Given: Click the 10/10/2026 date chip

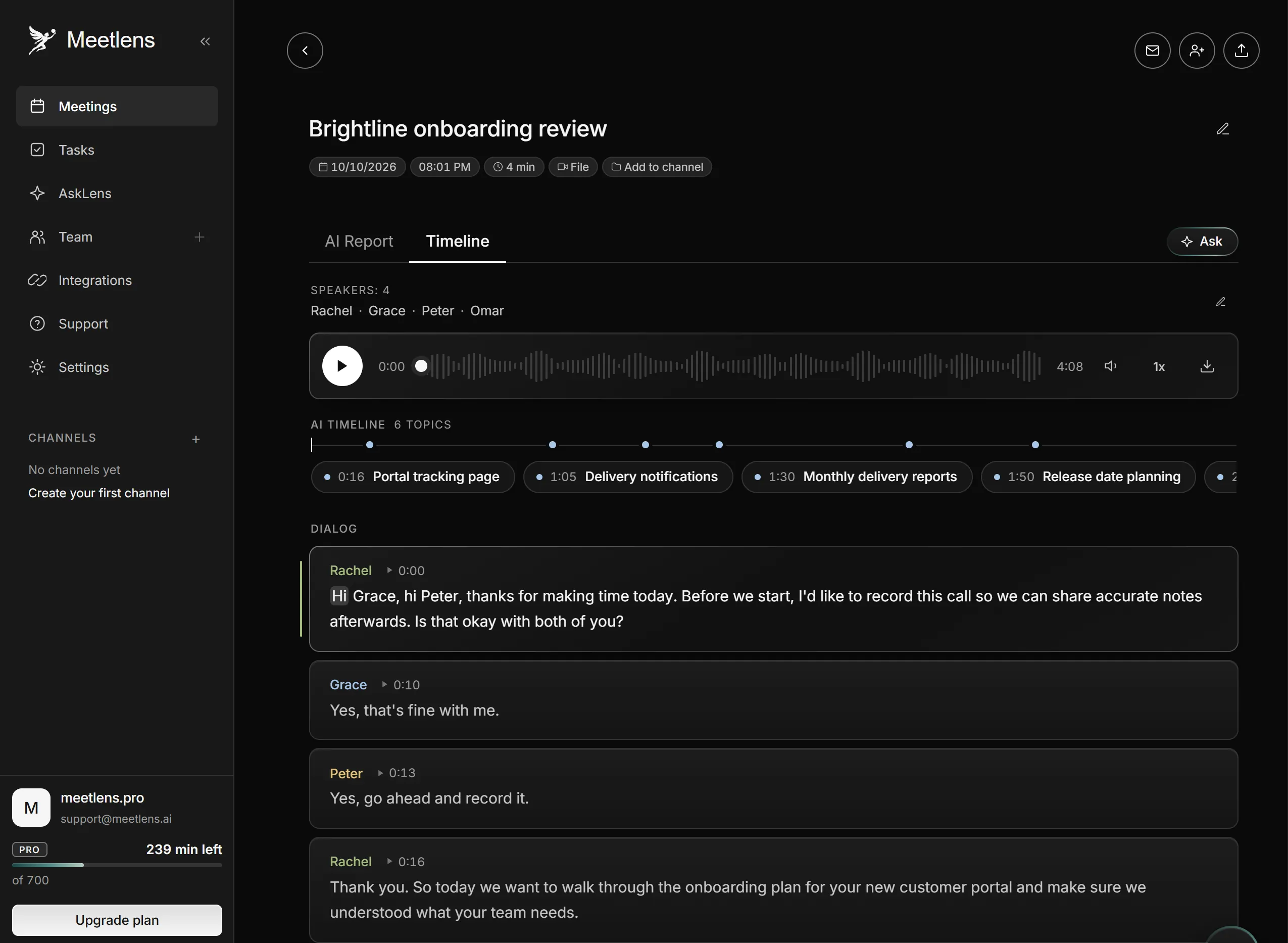Looking at the screenshot, I should 357,167.
